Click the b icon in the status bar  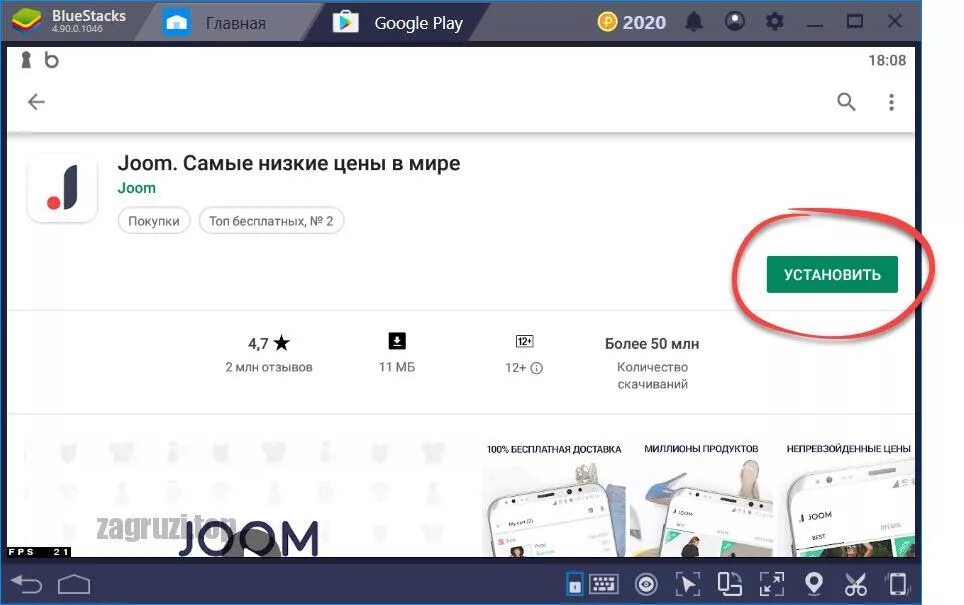tap(52, 60)
